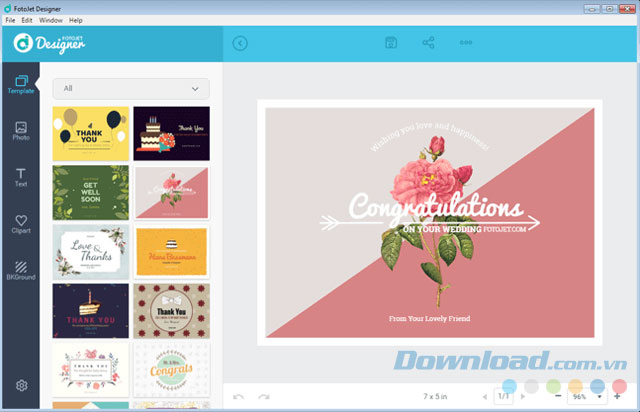Viewport: 640px width, 412px height.
Task: Select 'From Your Lovely Friend' text
Action: pyautogui.click(x=429, y=318)
